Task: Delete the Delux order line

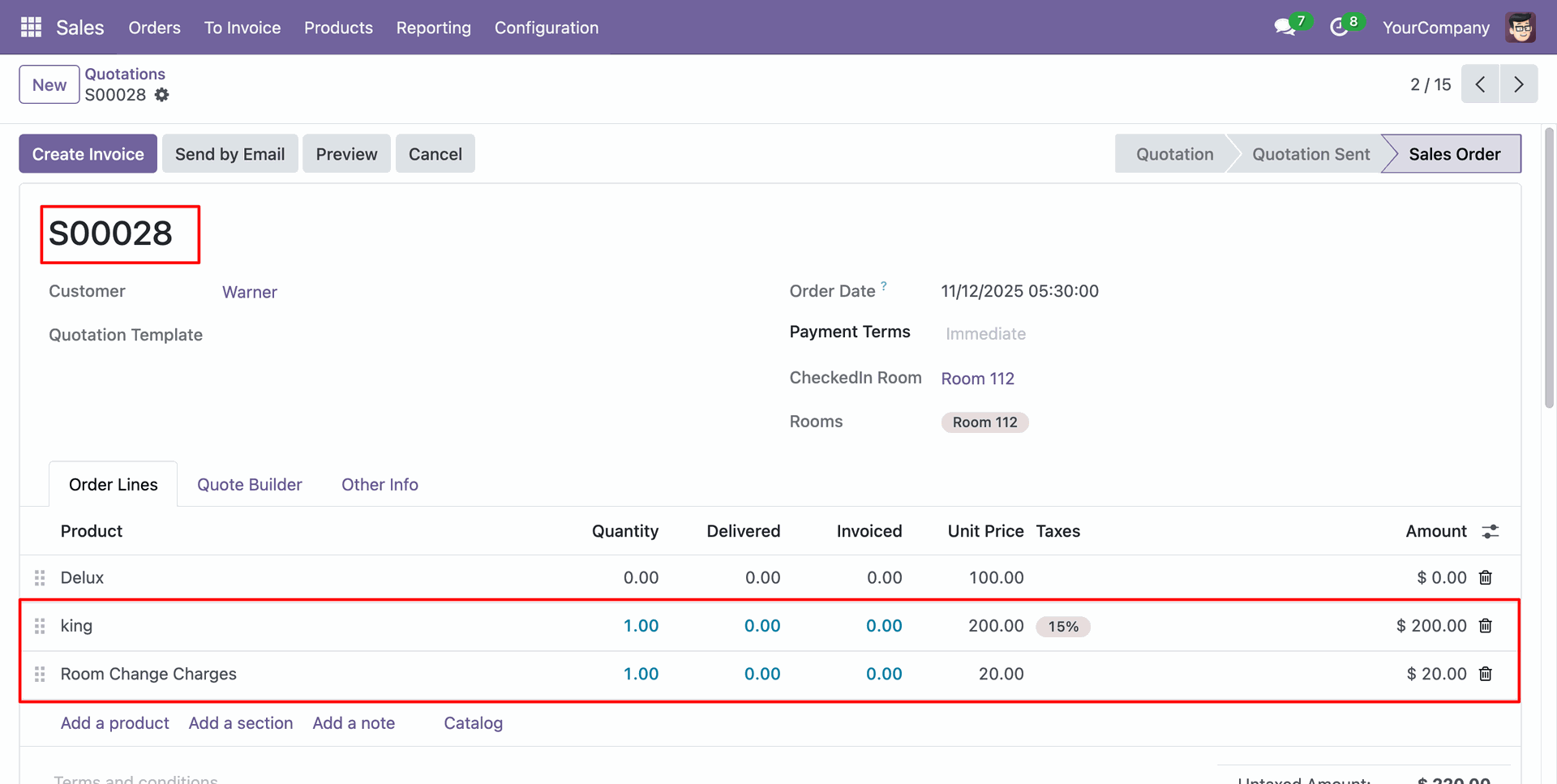Action: pyautogui.click(x=1486, y=577)
